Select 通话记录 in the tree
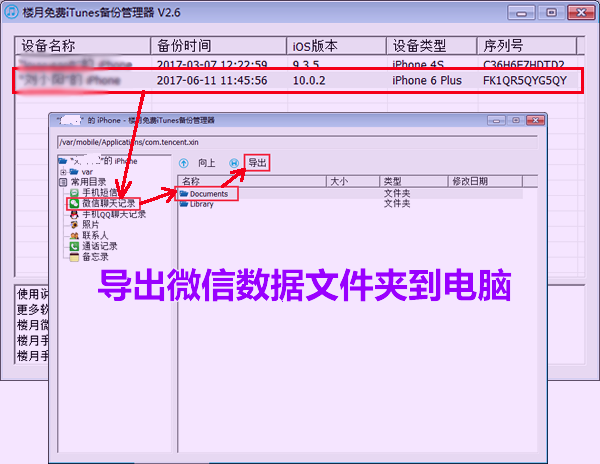600x464 pixels. [99, 246]
